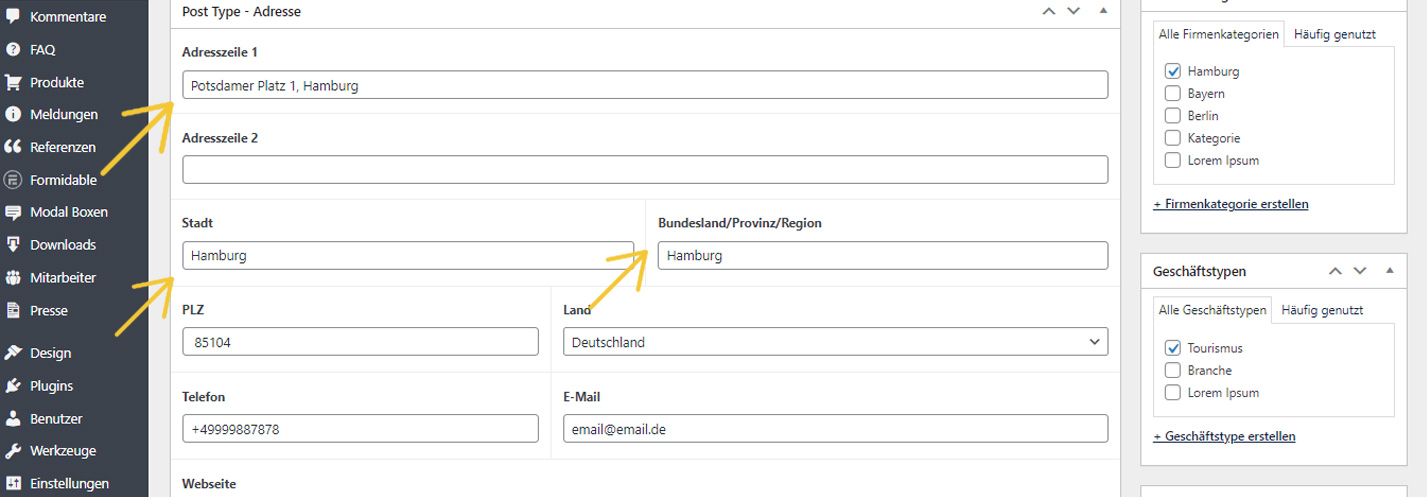
Task: Uncheck the Hamburg category checkbox
Action: [1173, 72]
